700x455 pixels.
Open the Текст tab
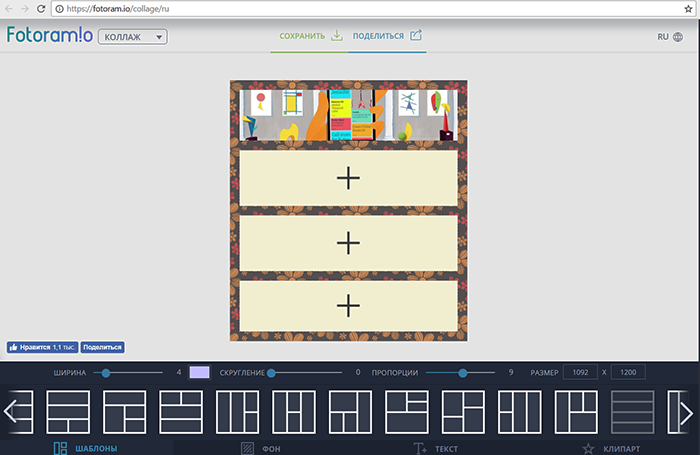[x=436, y=448]
